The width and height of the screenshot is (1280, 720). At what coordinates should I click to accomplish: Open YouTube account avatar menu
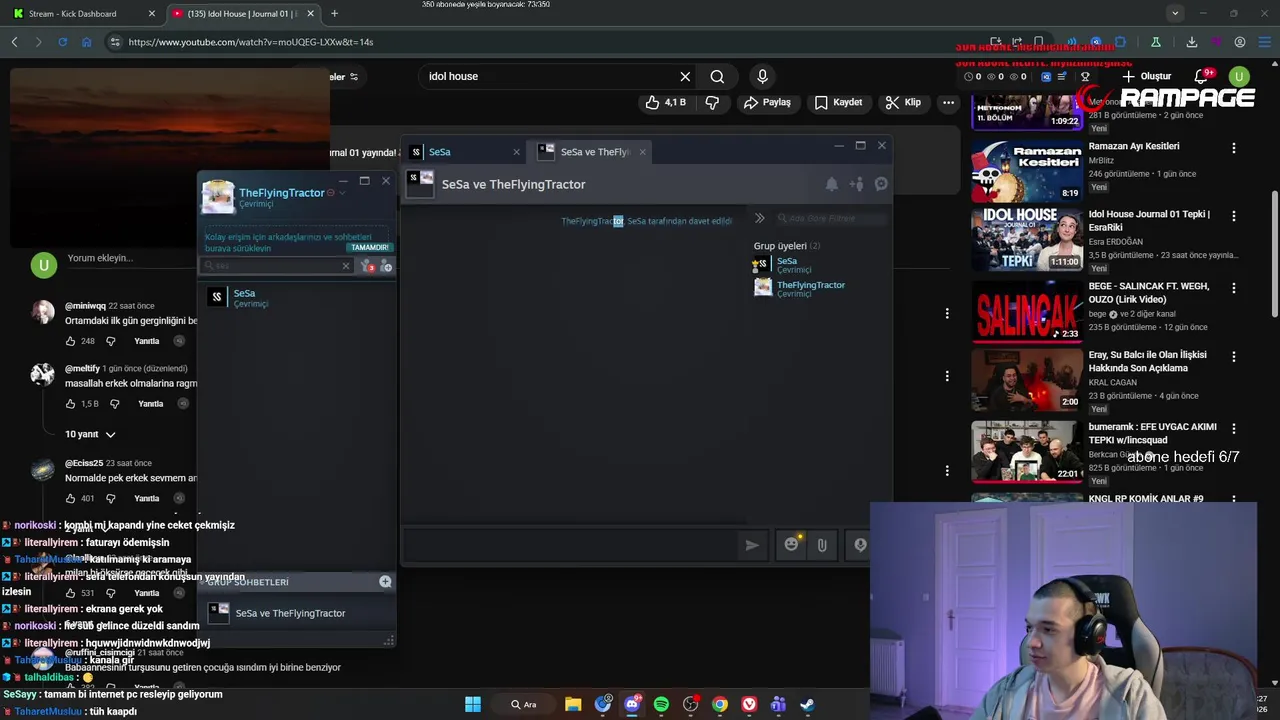tap(1240, 76)
